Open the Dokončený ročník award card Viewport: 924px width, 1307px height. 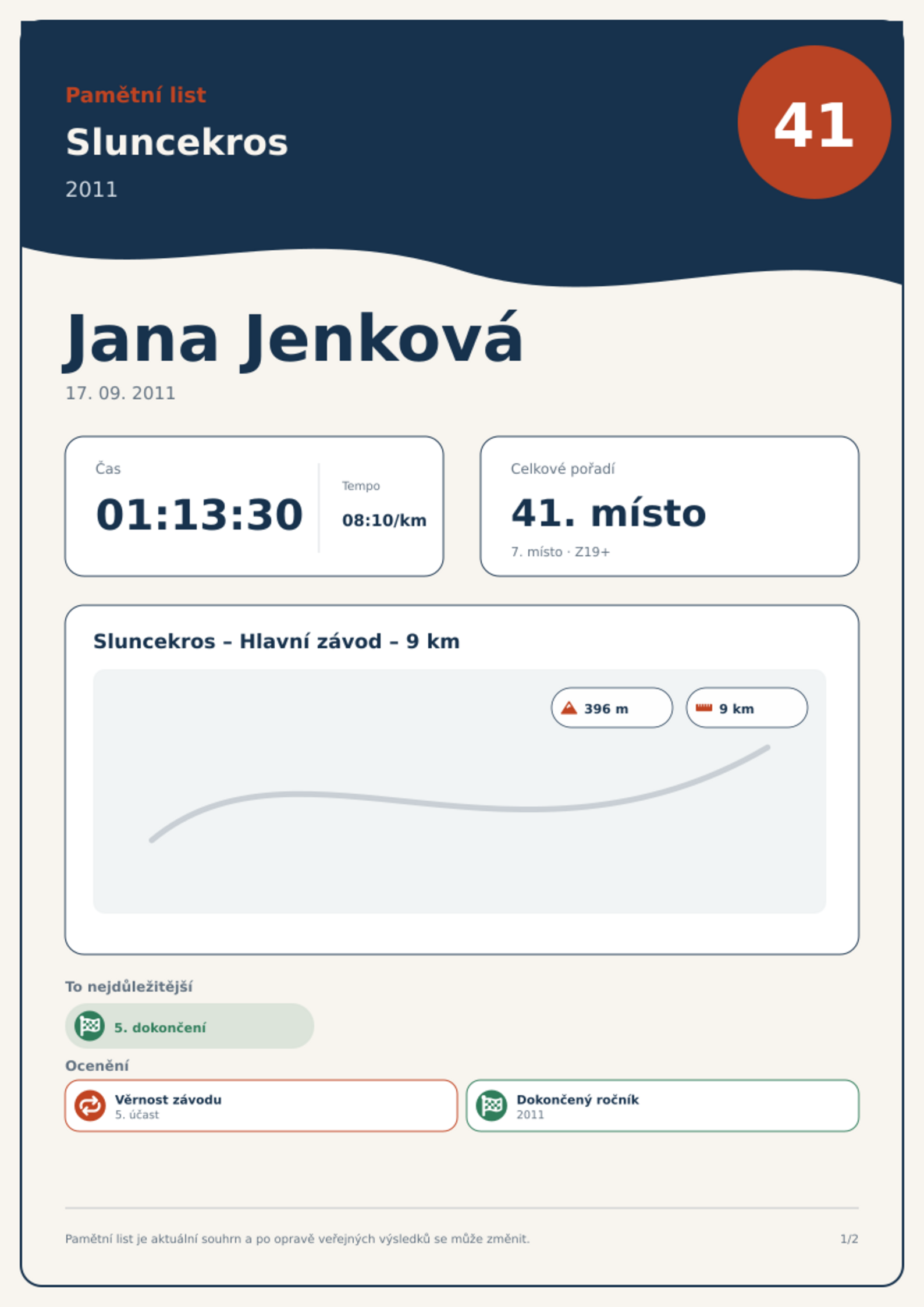click(662, 1106)
